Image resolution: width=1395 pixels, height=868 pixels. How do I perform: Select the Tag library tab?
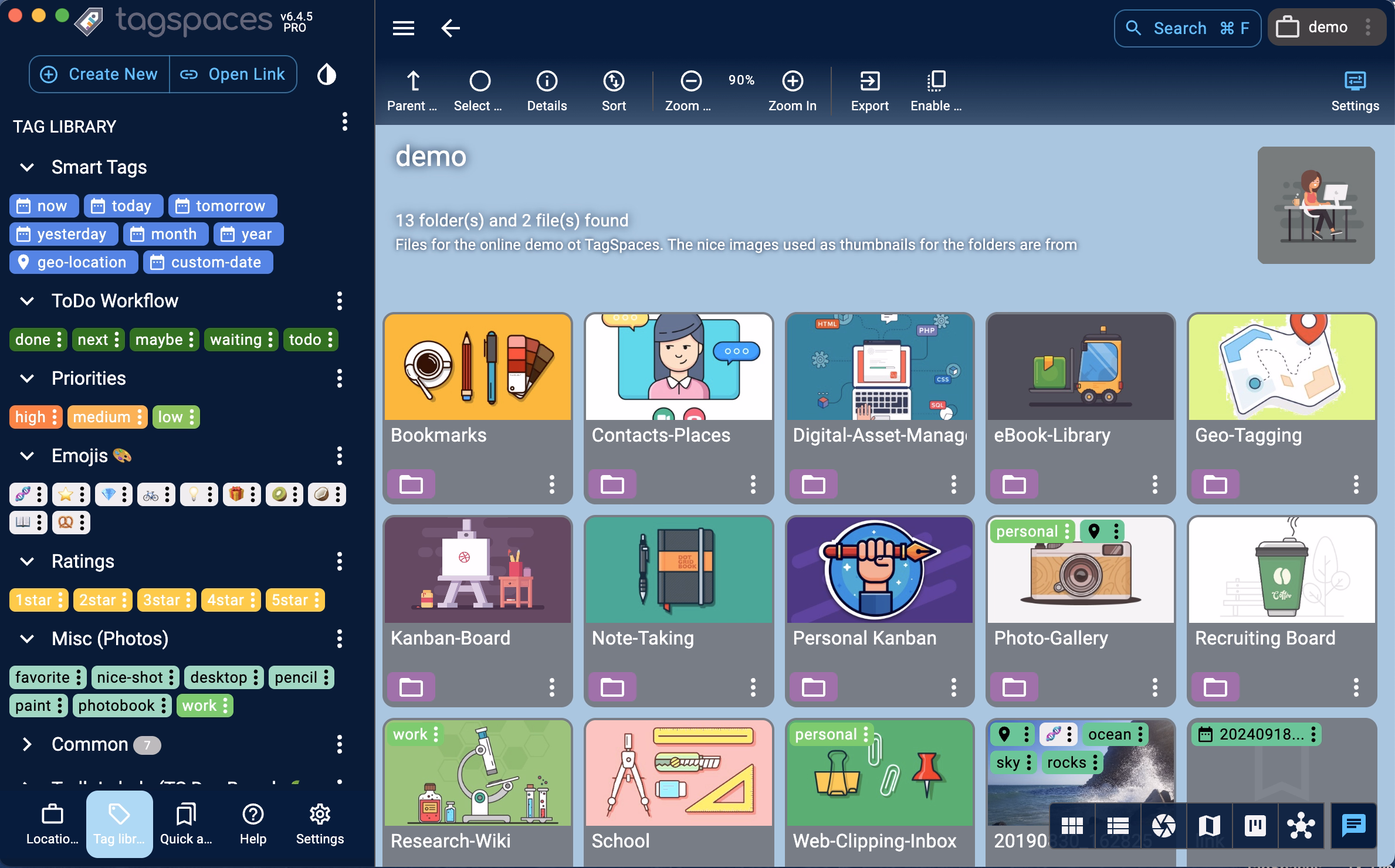[x=119, y=824]
